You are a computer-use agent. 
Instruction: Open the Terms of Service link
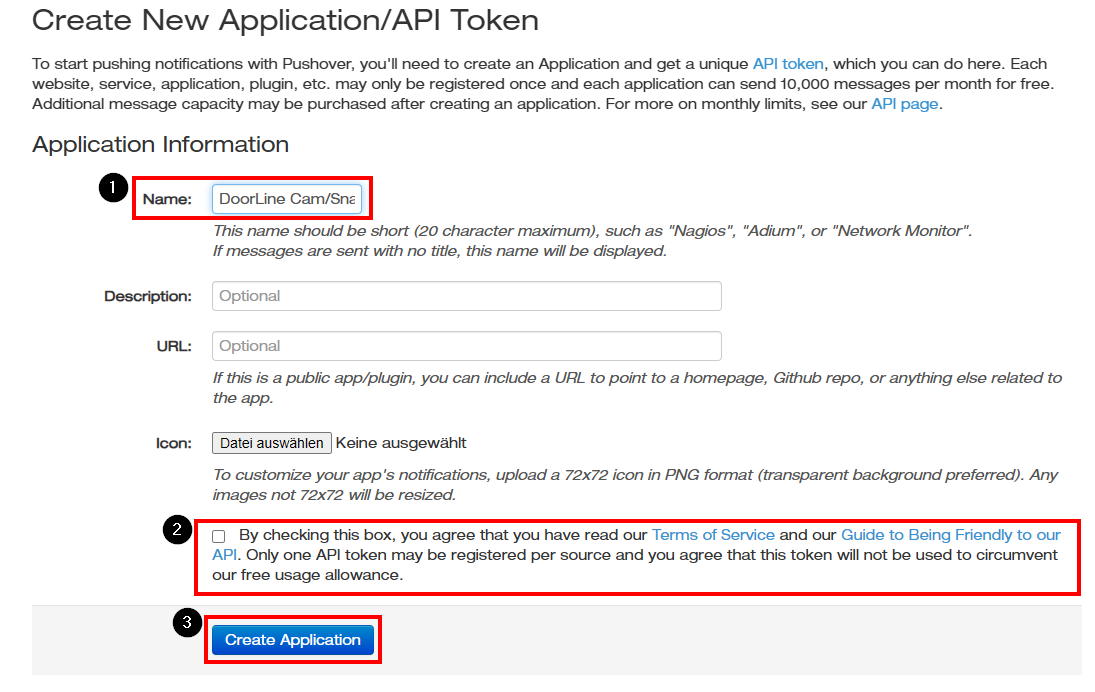point(713,535)
